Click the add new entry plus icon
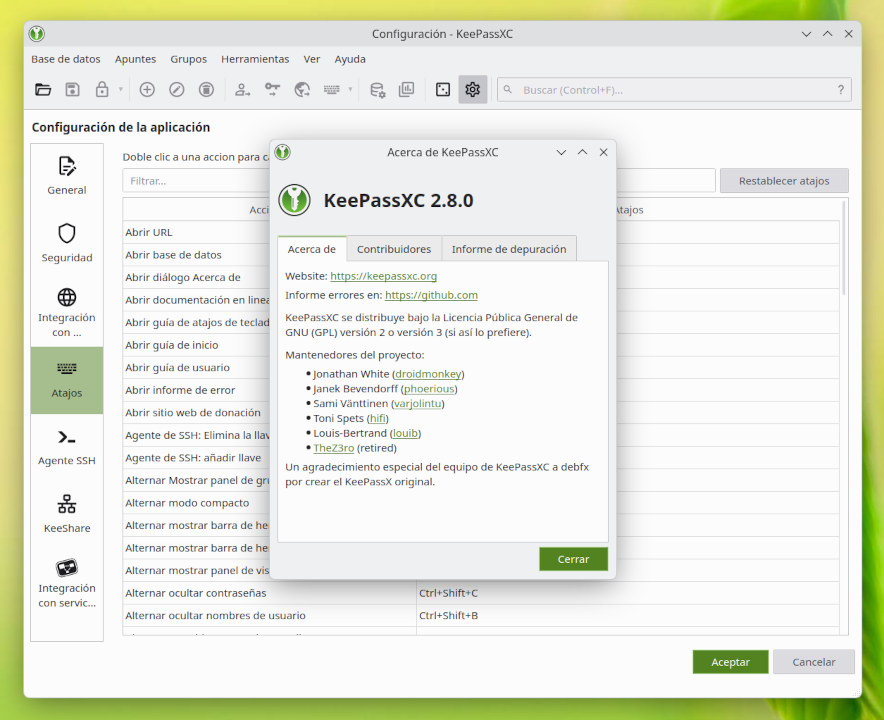The image size is (884, 720). (x=147, y=89)
